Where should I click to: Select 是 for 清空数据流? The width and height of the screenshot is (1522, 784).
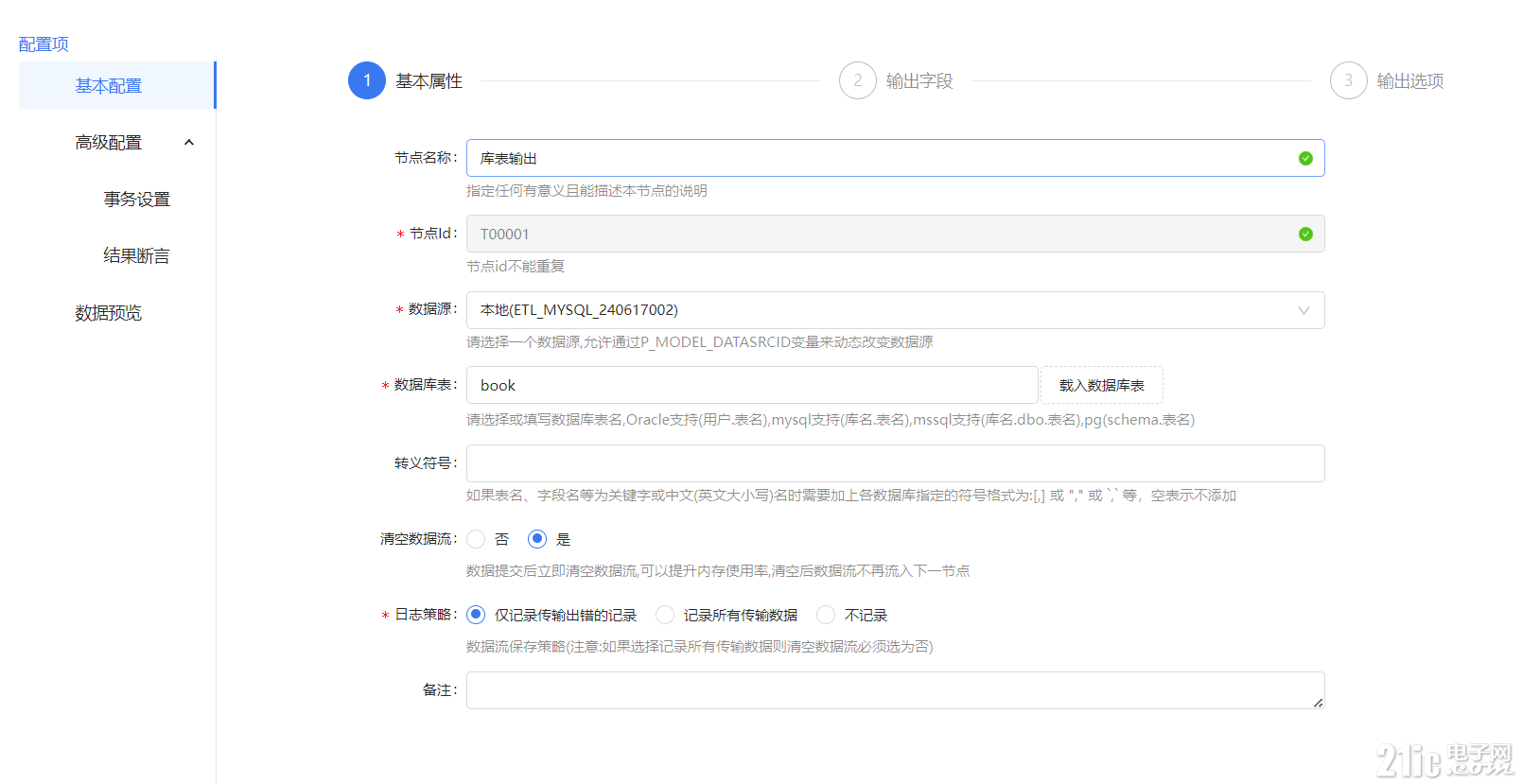coord(537,539)
